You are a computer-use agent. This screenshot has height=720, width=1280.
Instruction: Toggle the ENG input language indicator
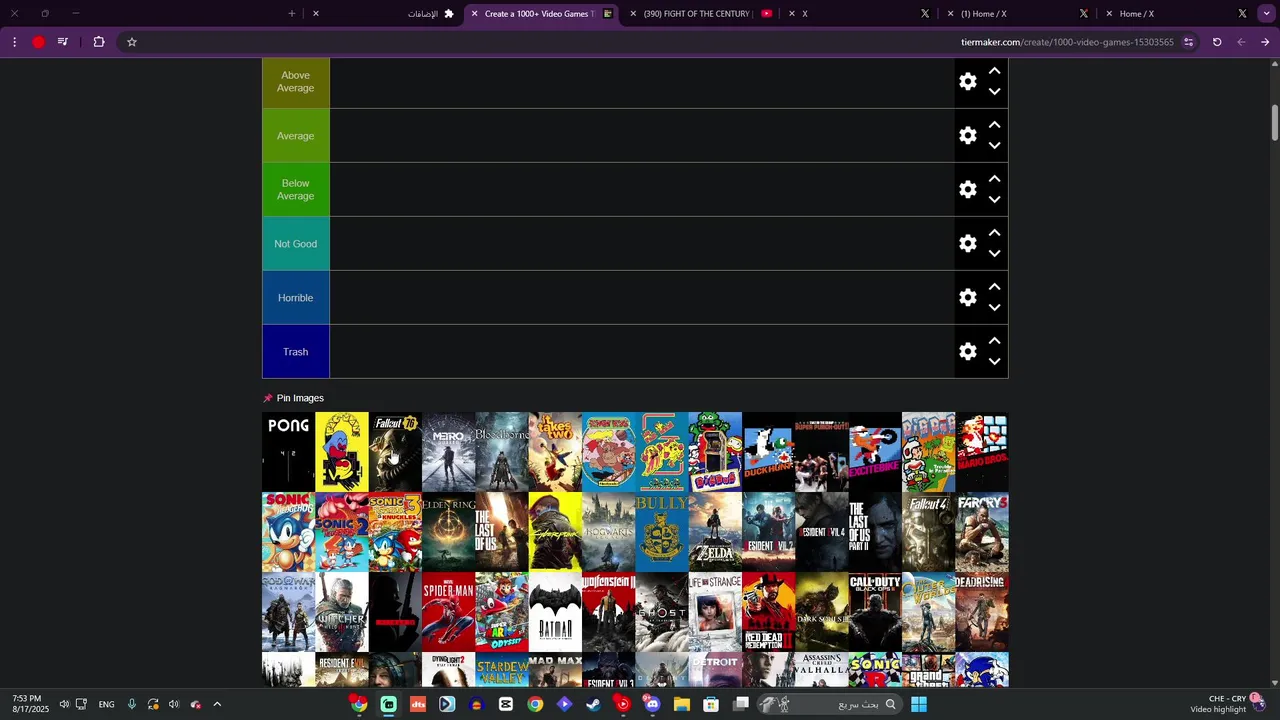click(x=106, y=704)
